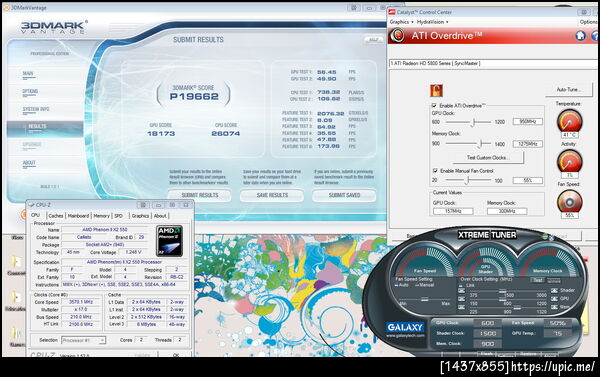Open the Graphics dropdown menu in Catalyst

401,22
